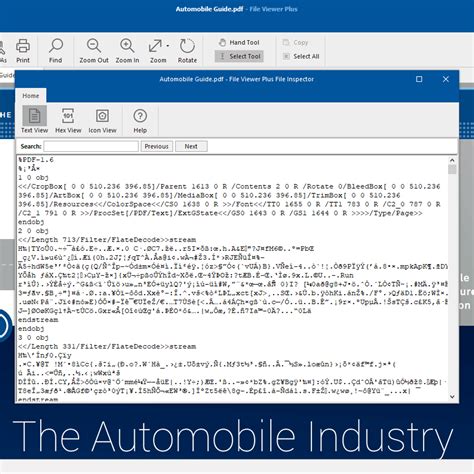474x474 pixels.
Task: Click Select All in toolbar
Action: click(x=301, y=56)
